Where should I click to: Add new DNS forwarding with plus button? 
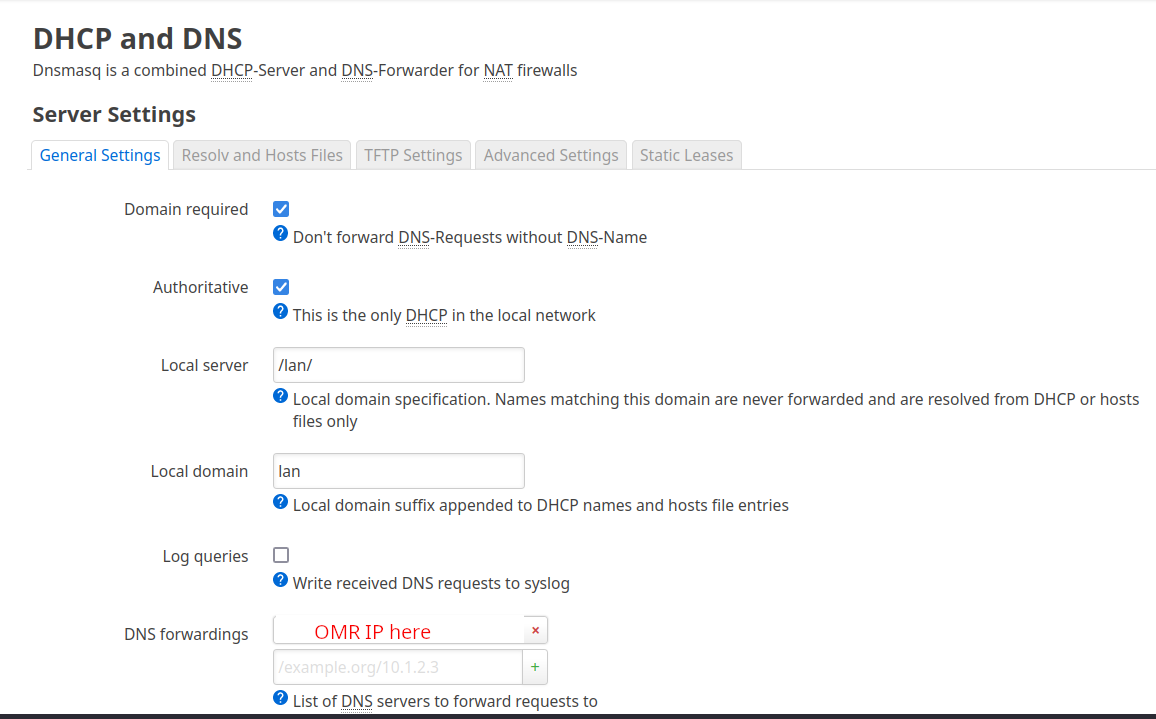coord(535,667)
